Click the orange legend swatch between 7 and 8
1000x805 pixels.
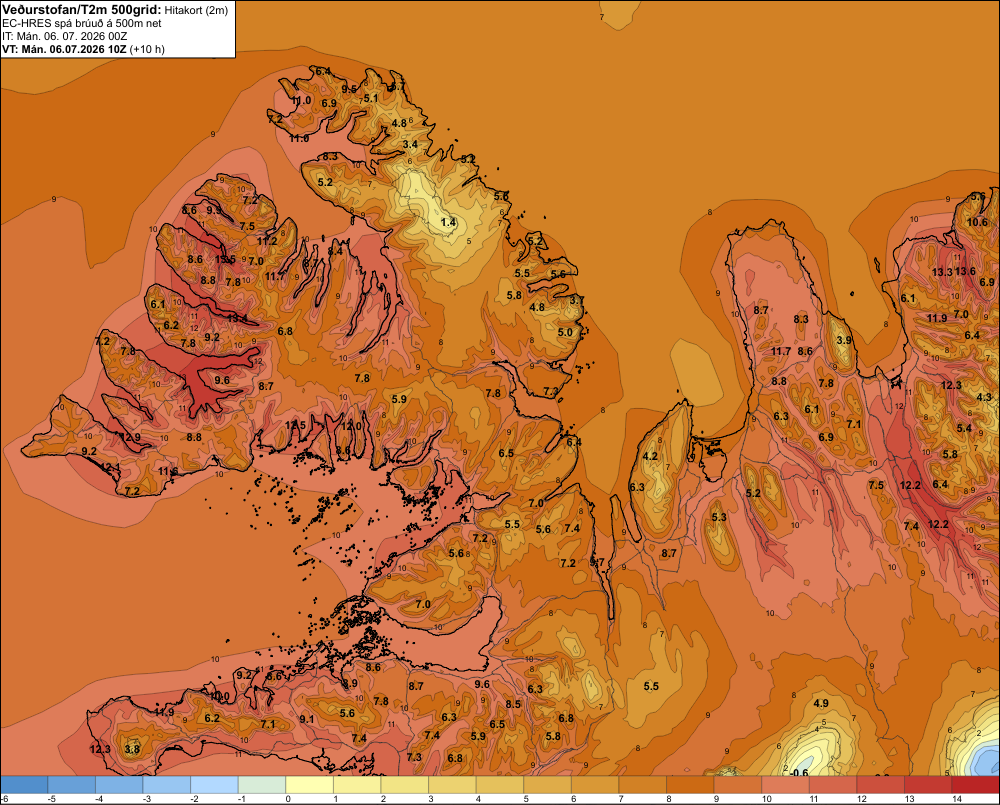tap(642, 785)
